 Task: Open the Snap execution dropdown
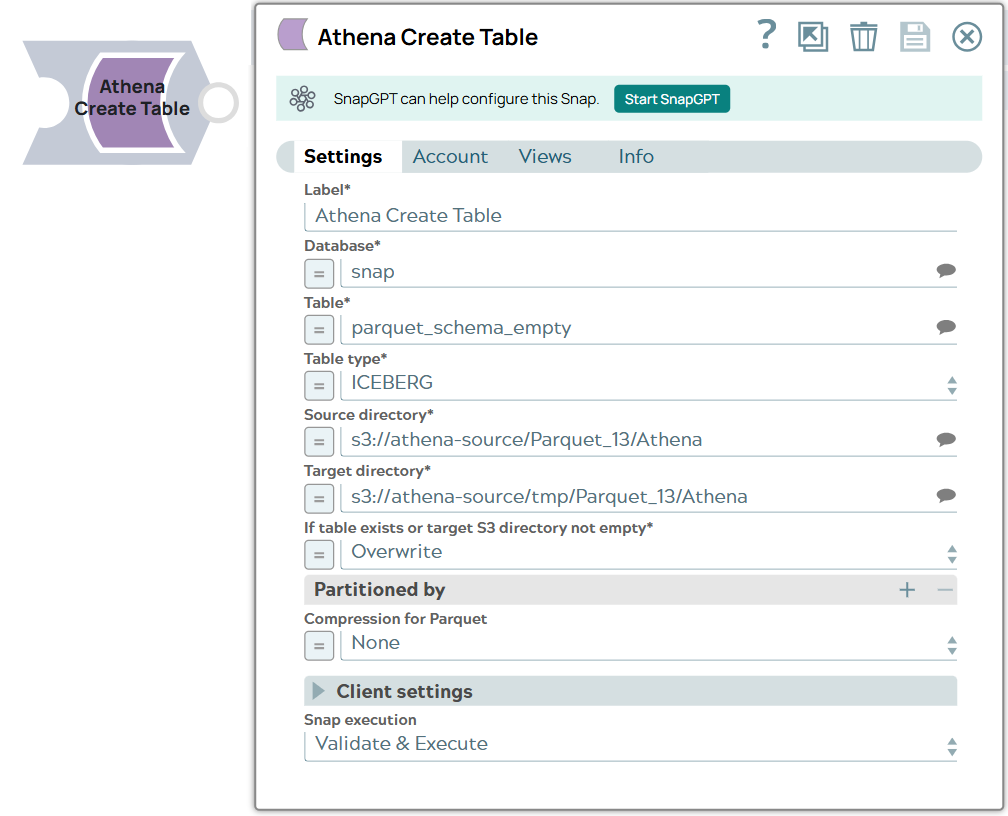click(x=950, y=744)
